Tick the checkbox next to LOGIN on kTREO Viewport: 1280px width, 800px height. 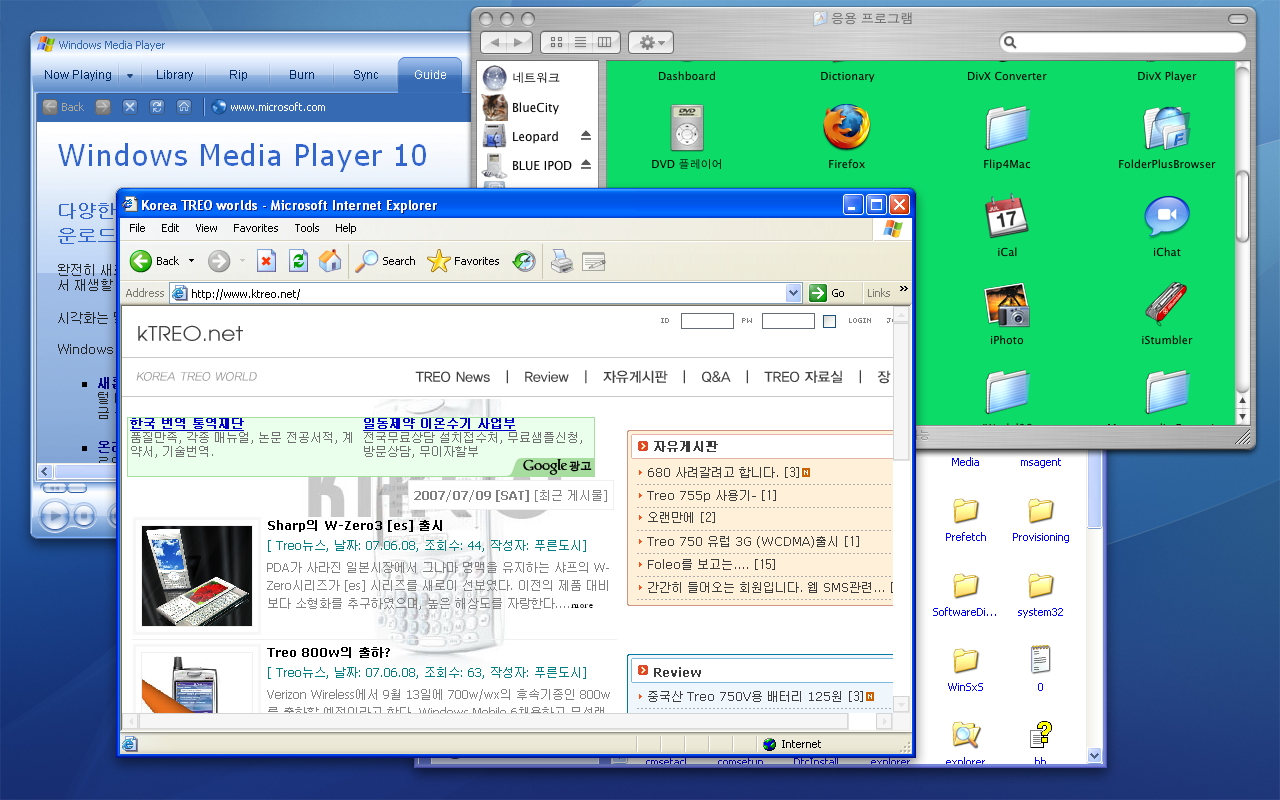point(829,321)
